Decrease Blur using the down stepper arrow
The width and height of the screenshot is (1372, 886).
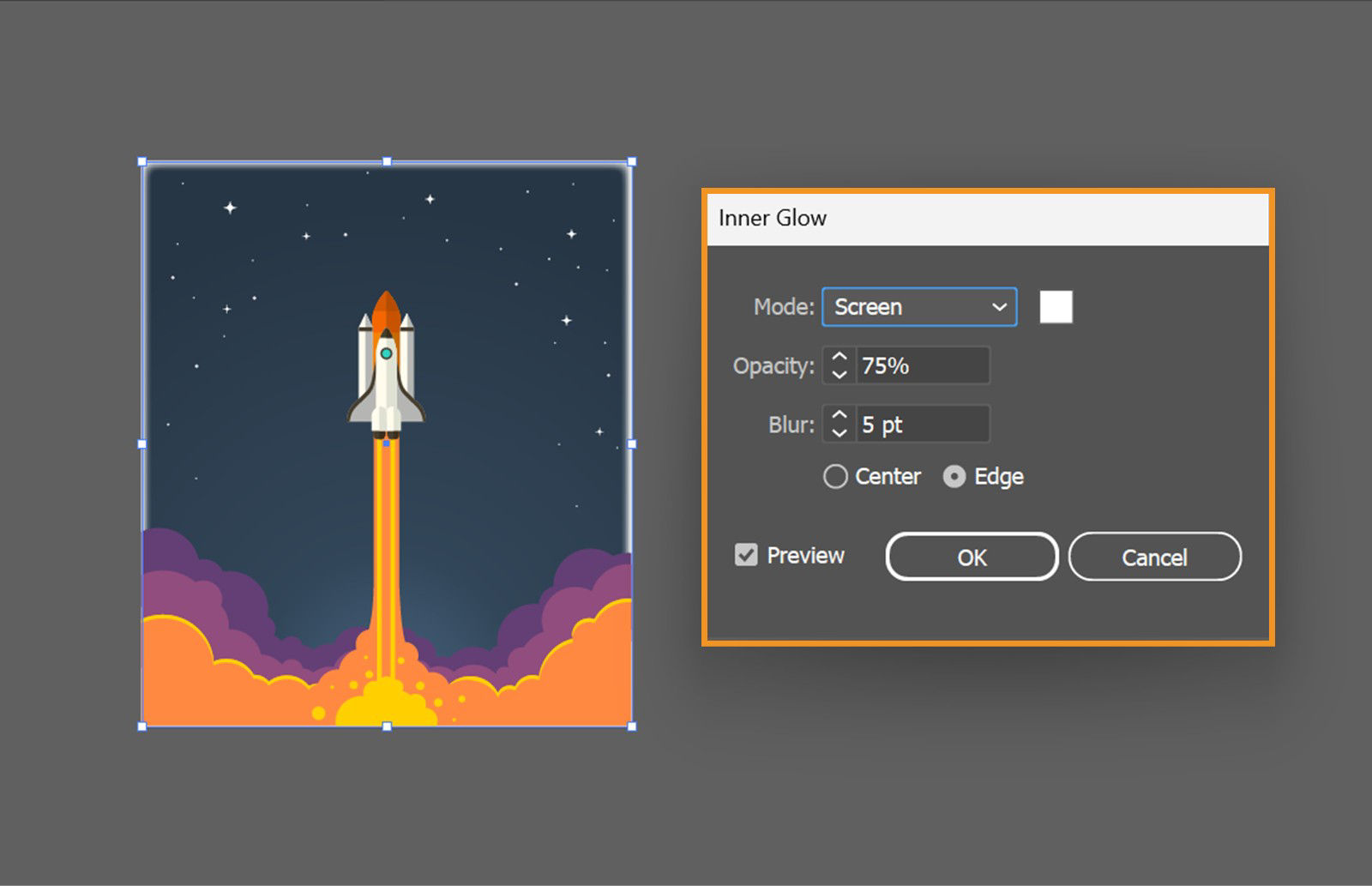839,432
